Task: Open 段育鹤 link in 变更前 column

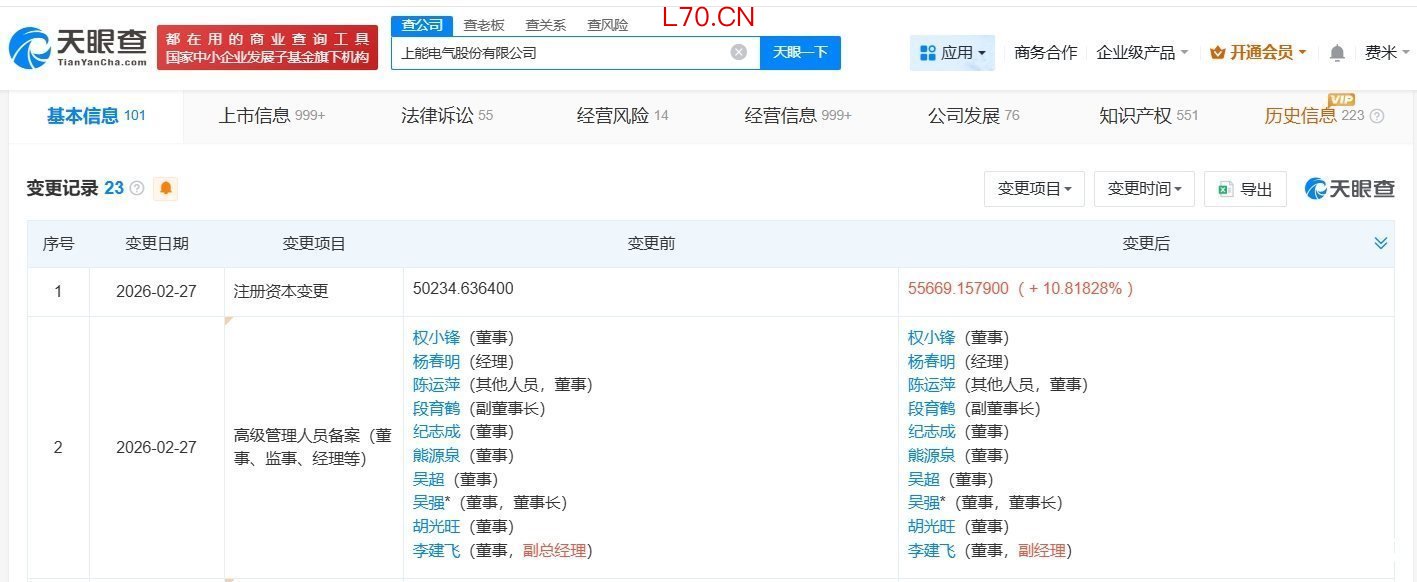Action: tap(436, 408)
